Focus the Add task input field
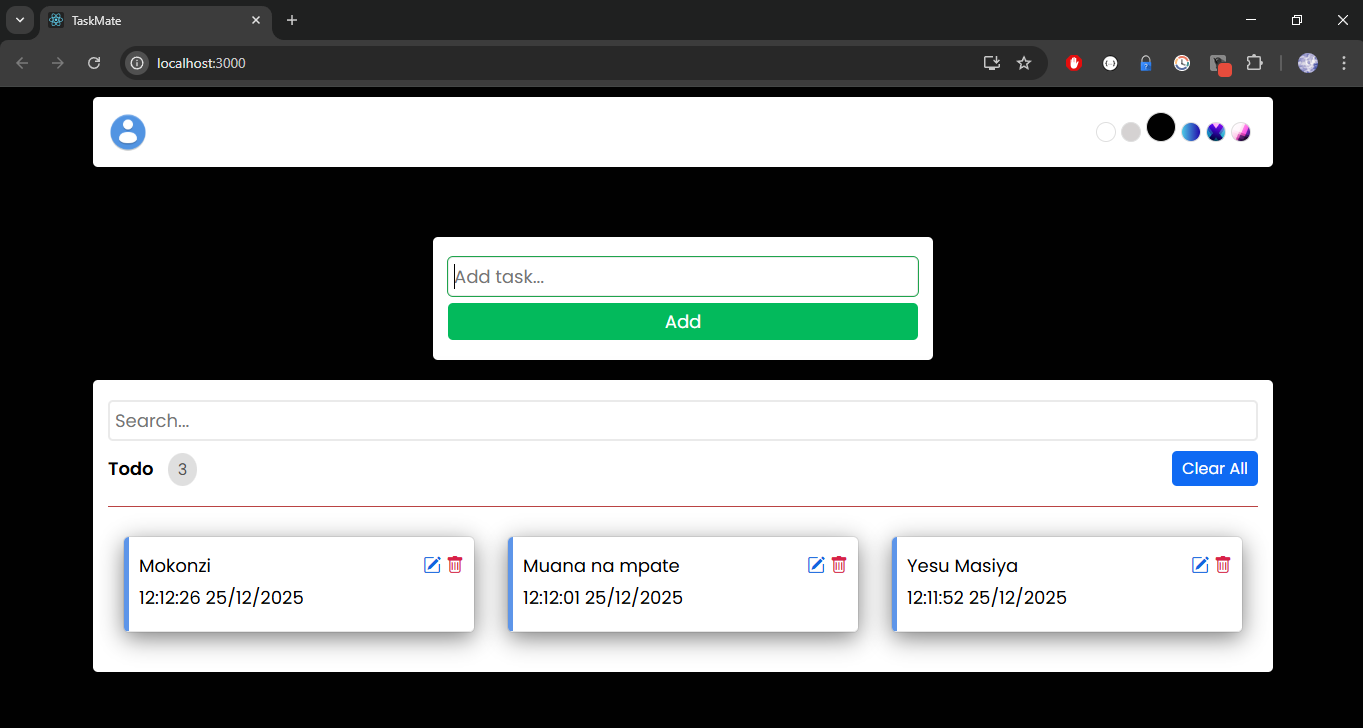Viewport: 1363px width, 728px height. (683, 276)
